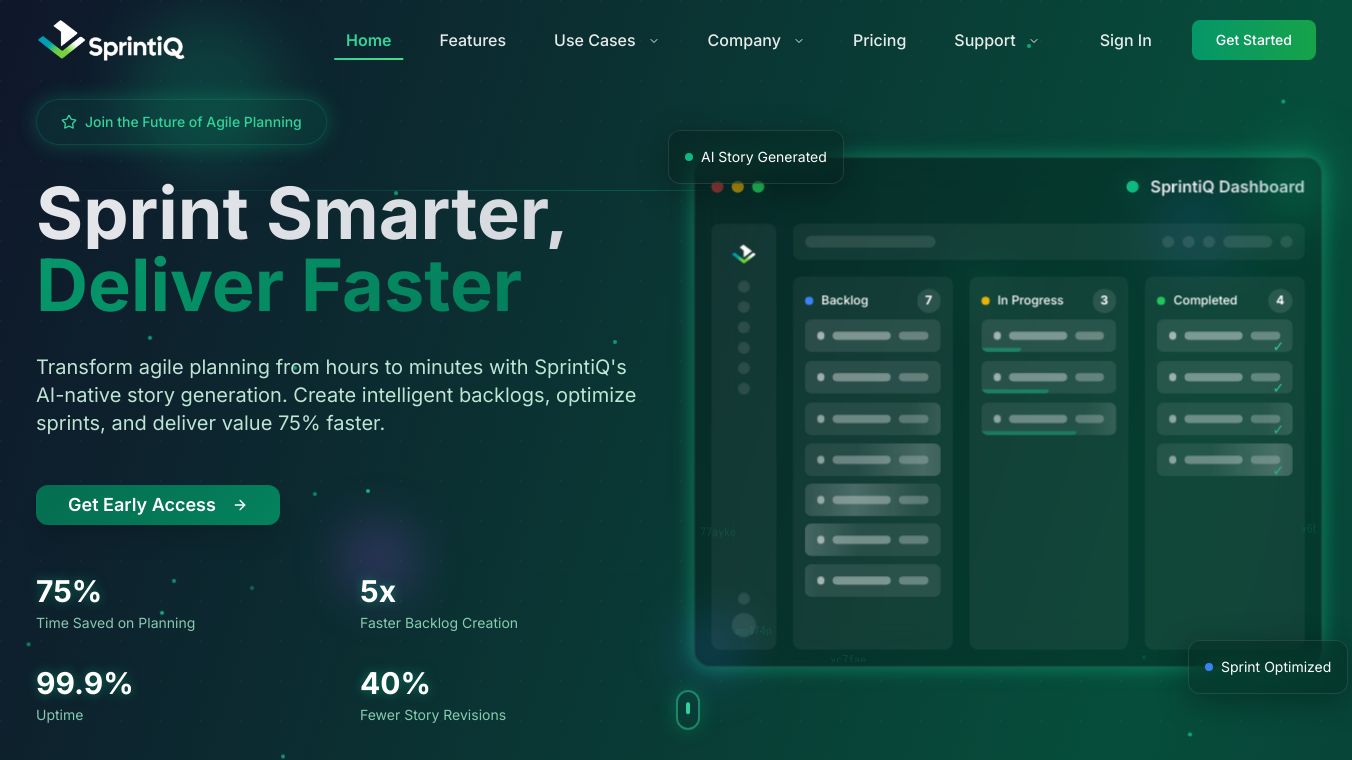1352x760 pixels.
Task: Click the "Faster Backlog Creation" label
Action: pyautogui.click(x=439, y=623)
